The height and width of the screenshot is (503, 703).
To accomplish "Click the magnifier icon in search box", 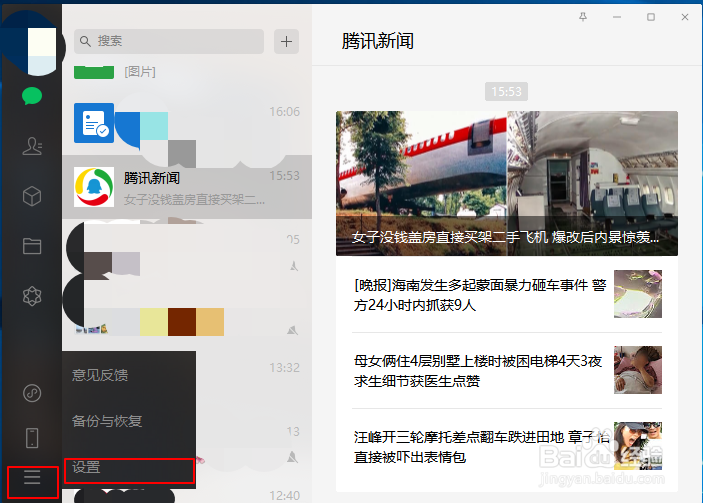I will 85,41.
